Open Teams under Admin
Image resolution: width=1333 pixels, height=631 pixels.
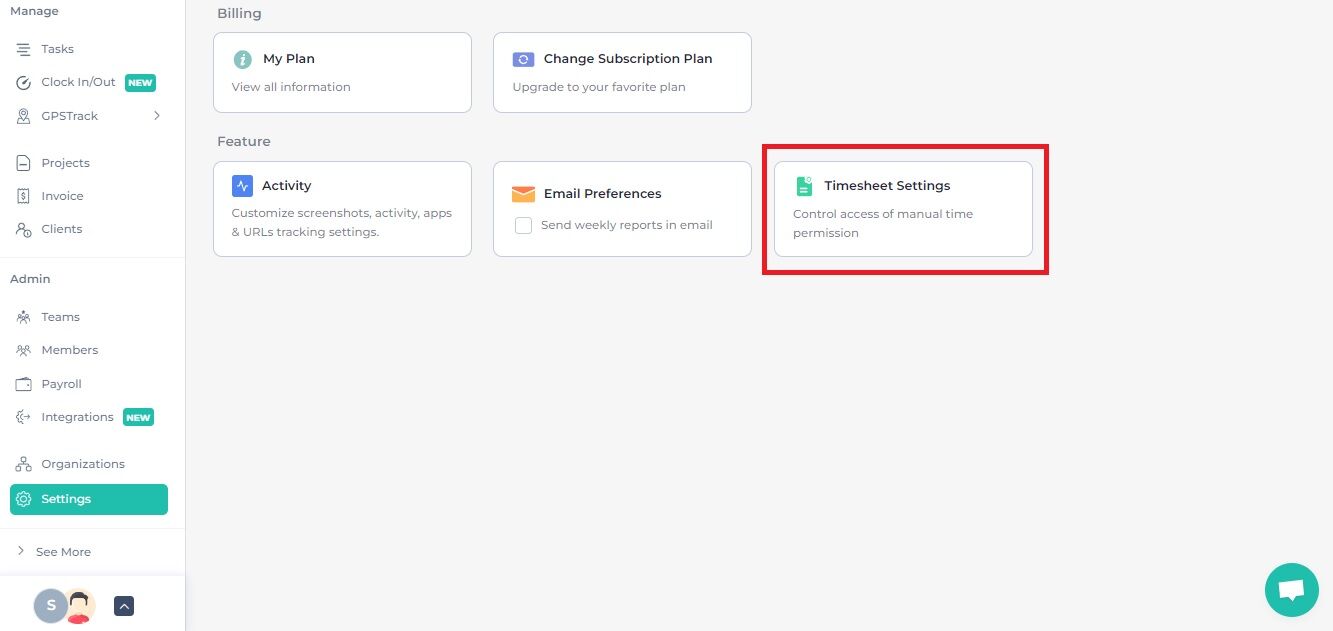pos(60,317)
